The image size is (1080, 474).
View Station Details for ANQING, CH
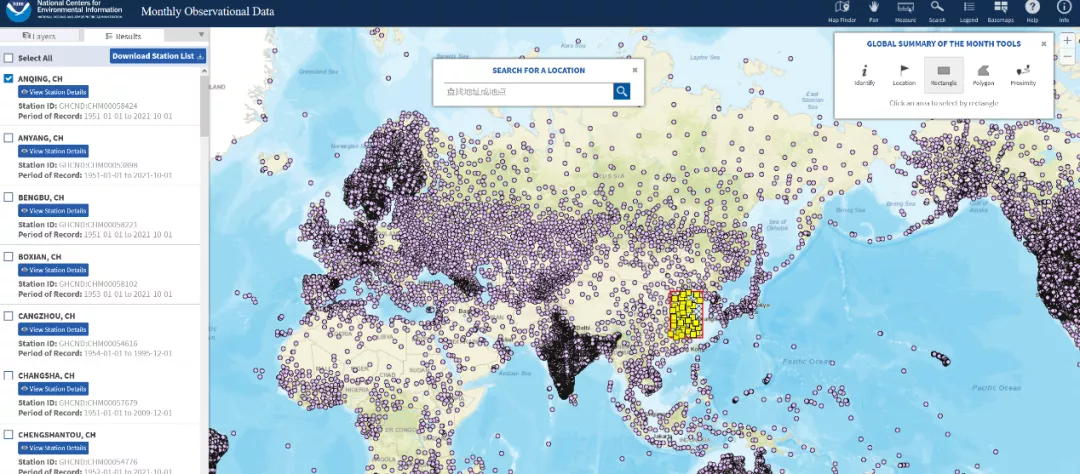(x=53, y=92)
